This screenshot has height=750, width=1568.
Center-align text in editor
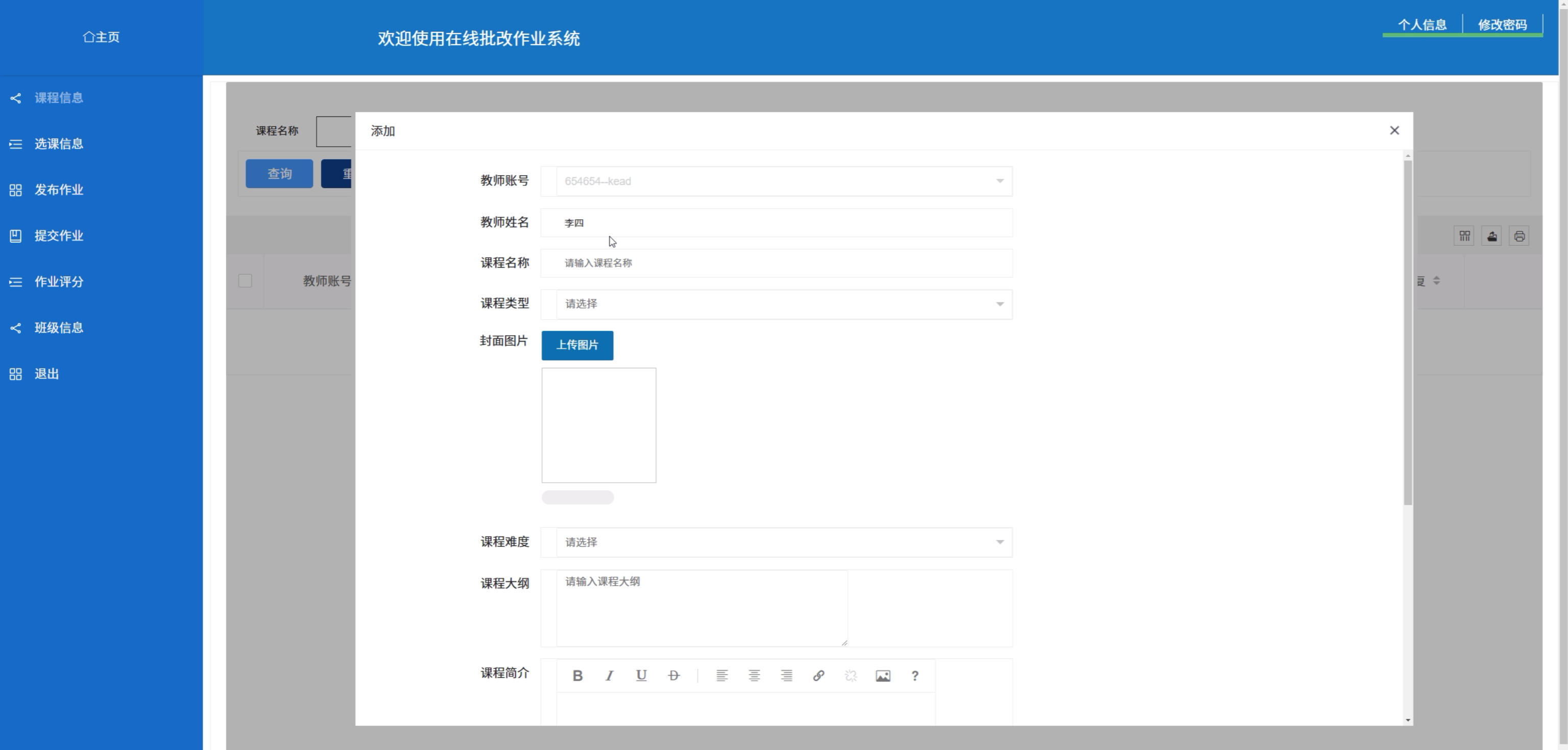[754, 675]
